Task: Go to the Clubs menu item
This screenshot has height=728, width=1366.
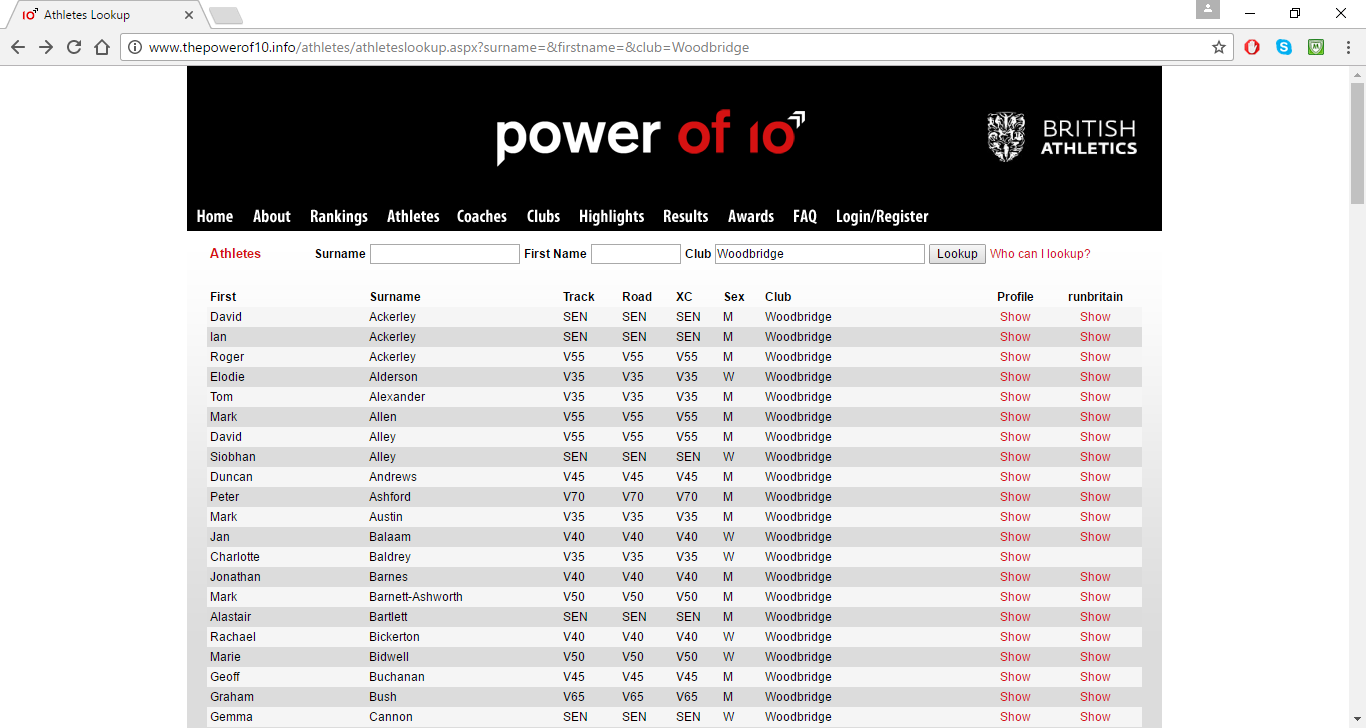Action: tap(543, 216)
